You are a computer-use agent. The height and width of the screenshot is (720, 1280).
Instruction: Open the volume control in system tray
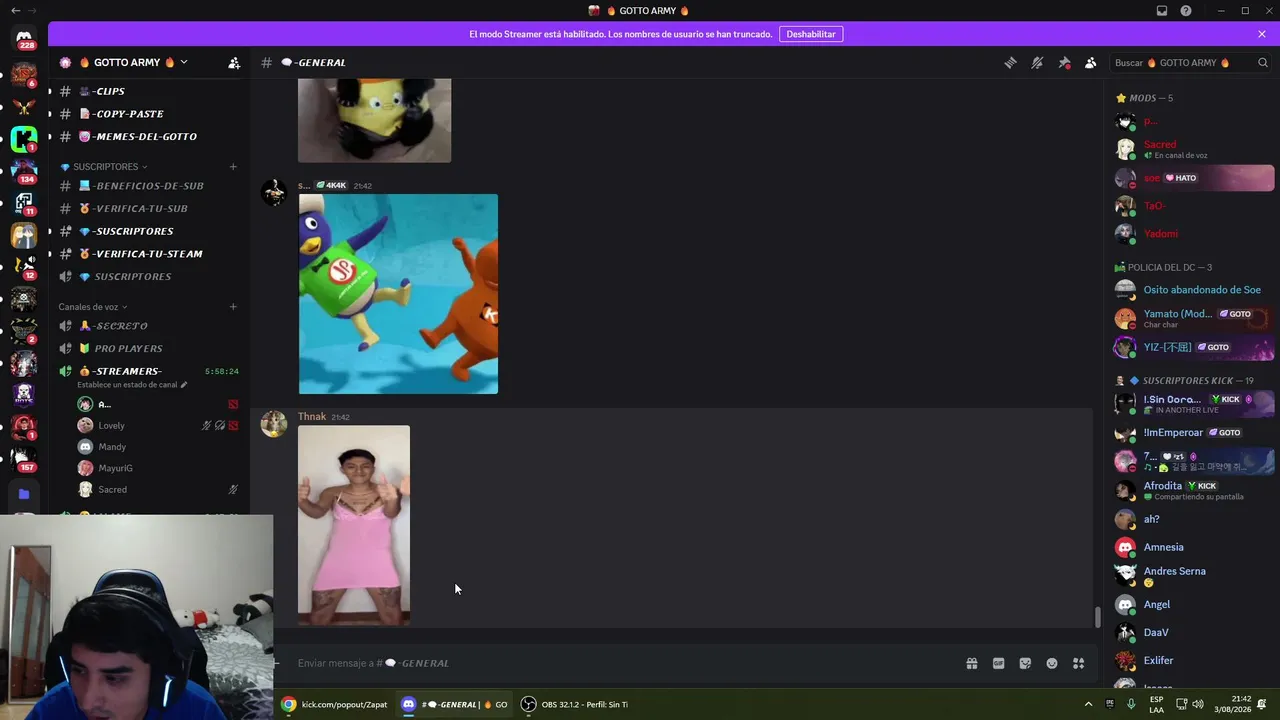(1198, 704)
